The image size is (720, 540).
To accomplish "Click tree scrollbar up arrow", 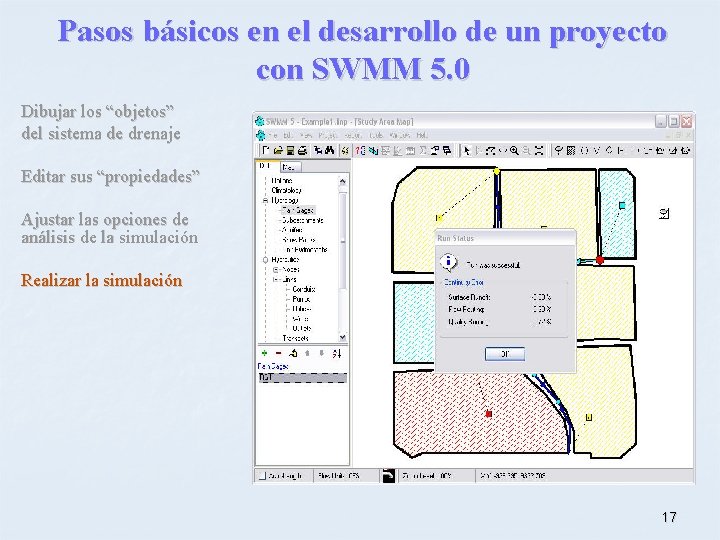I will [343, 181].
